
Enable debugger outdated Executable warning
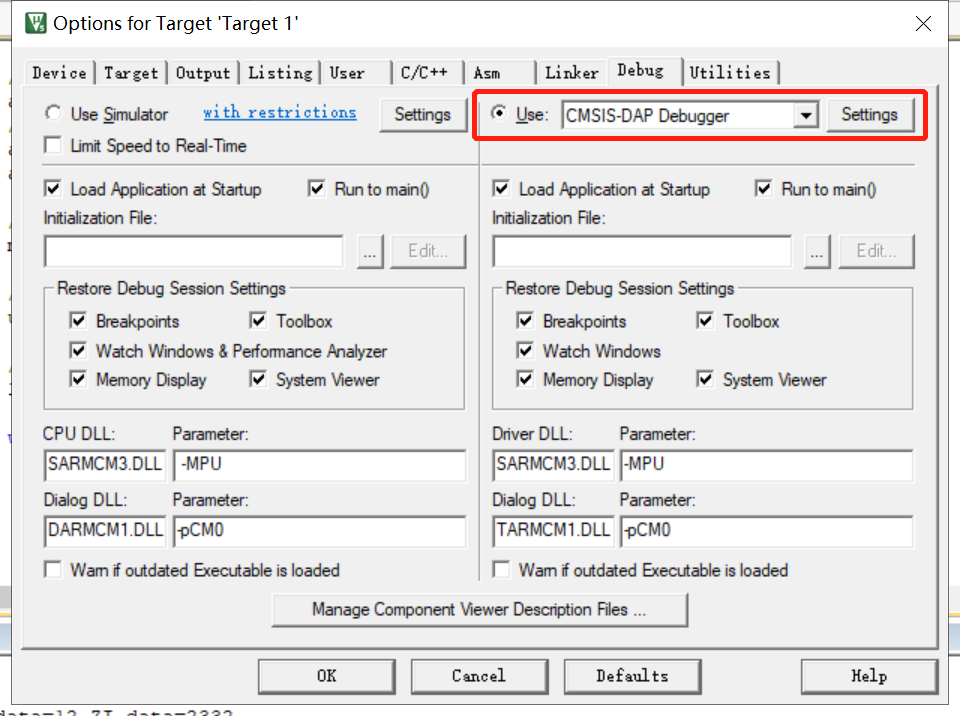(501, 570)
